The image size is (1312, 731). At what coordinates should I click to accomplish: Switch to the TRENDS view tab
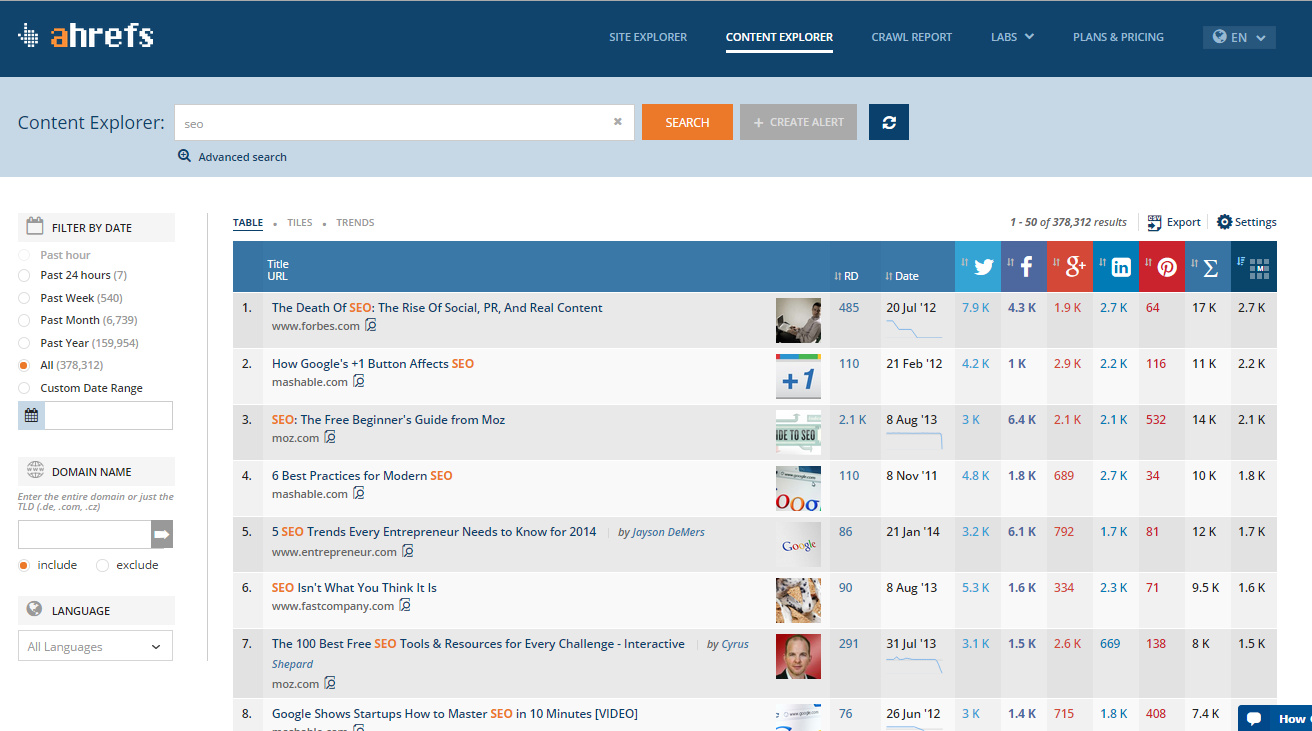[355, 222]
